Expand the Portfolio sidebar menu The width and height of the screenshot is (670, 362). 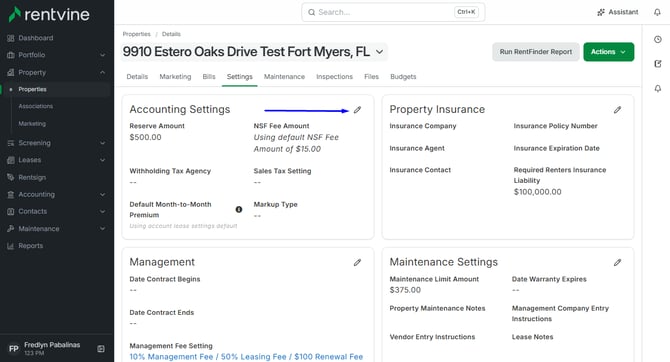point(103,55)
